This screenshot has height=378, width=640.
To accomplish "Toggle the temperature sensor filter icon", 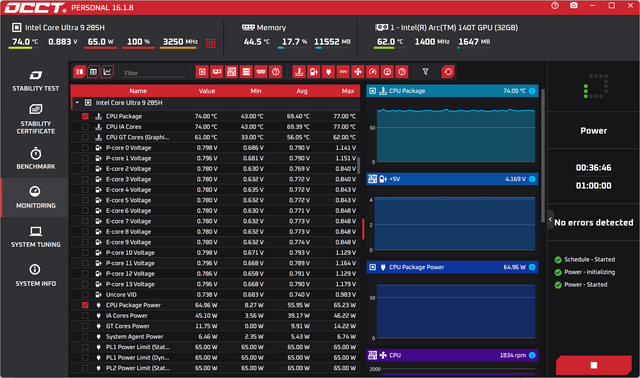I will pyautogui.click(x=299, y=72).
